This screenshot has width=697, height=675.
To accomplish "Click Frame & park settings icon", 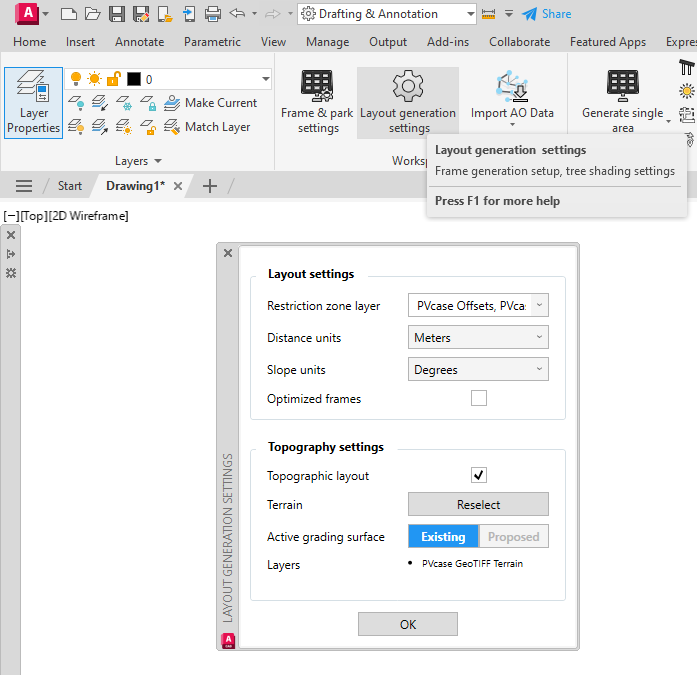I will pyautogui.click(x=317, y=88).
